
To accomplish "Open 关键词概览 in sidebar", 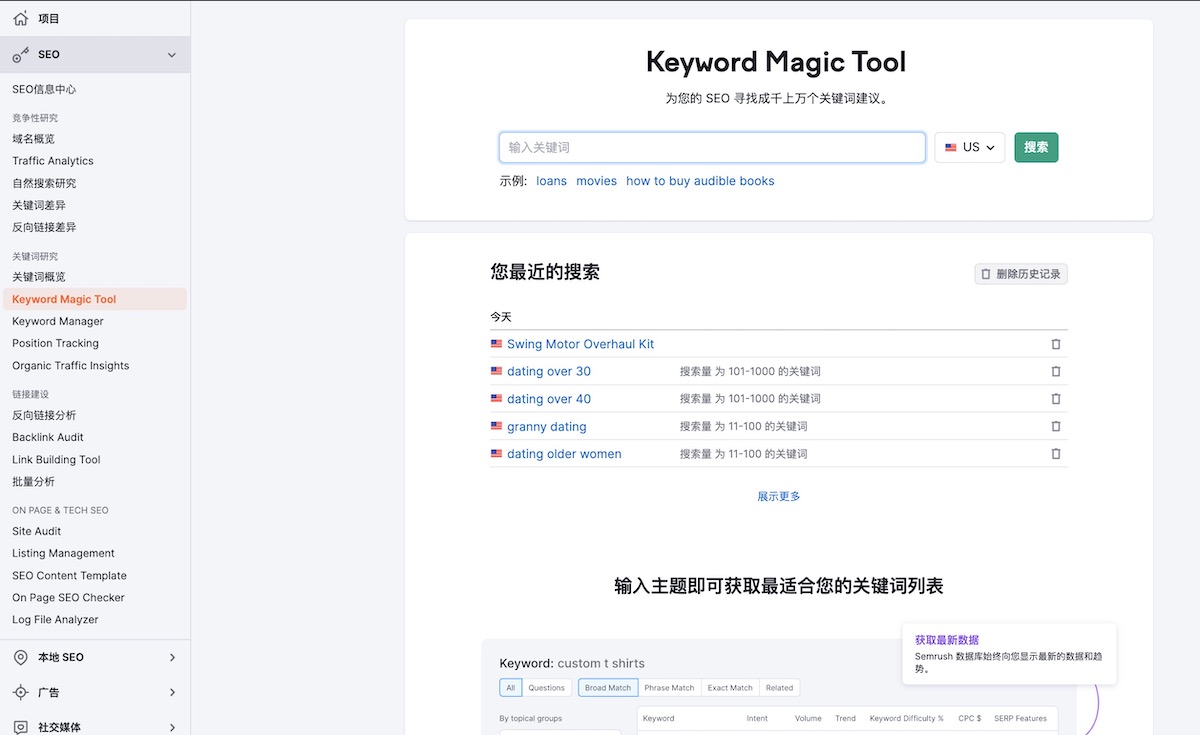I will (x=39, y=277).
